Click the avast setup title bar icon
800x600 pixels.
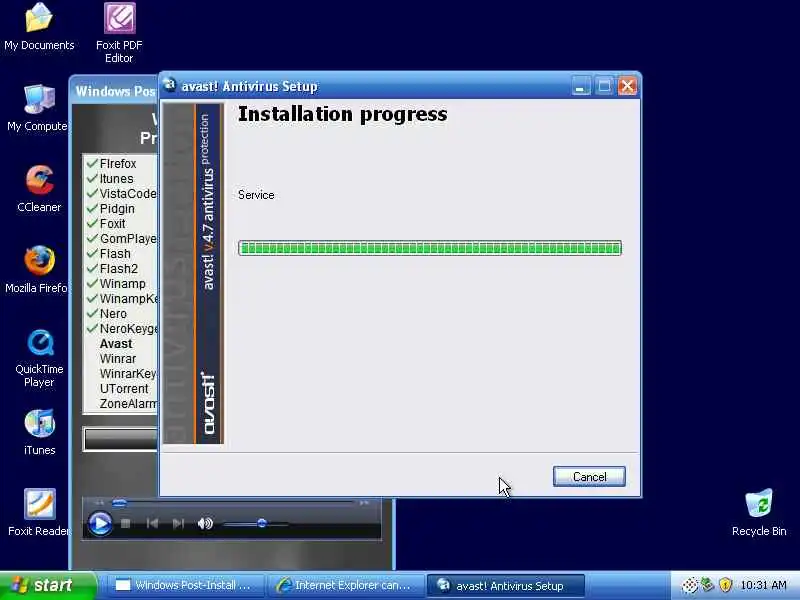(170, 85)
